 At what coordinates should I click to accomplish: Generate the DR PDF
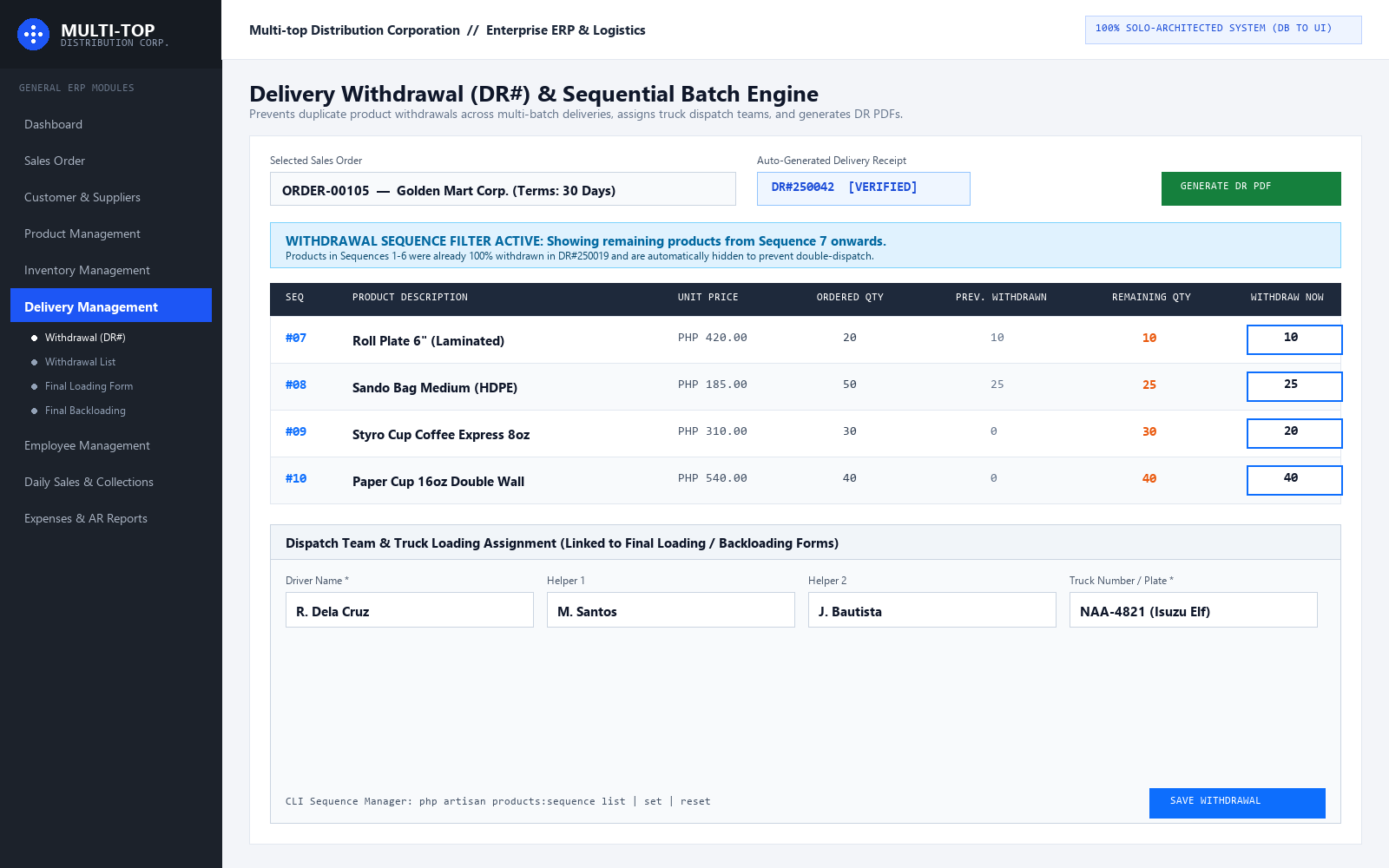[1251, 188]
